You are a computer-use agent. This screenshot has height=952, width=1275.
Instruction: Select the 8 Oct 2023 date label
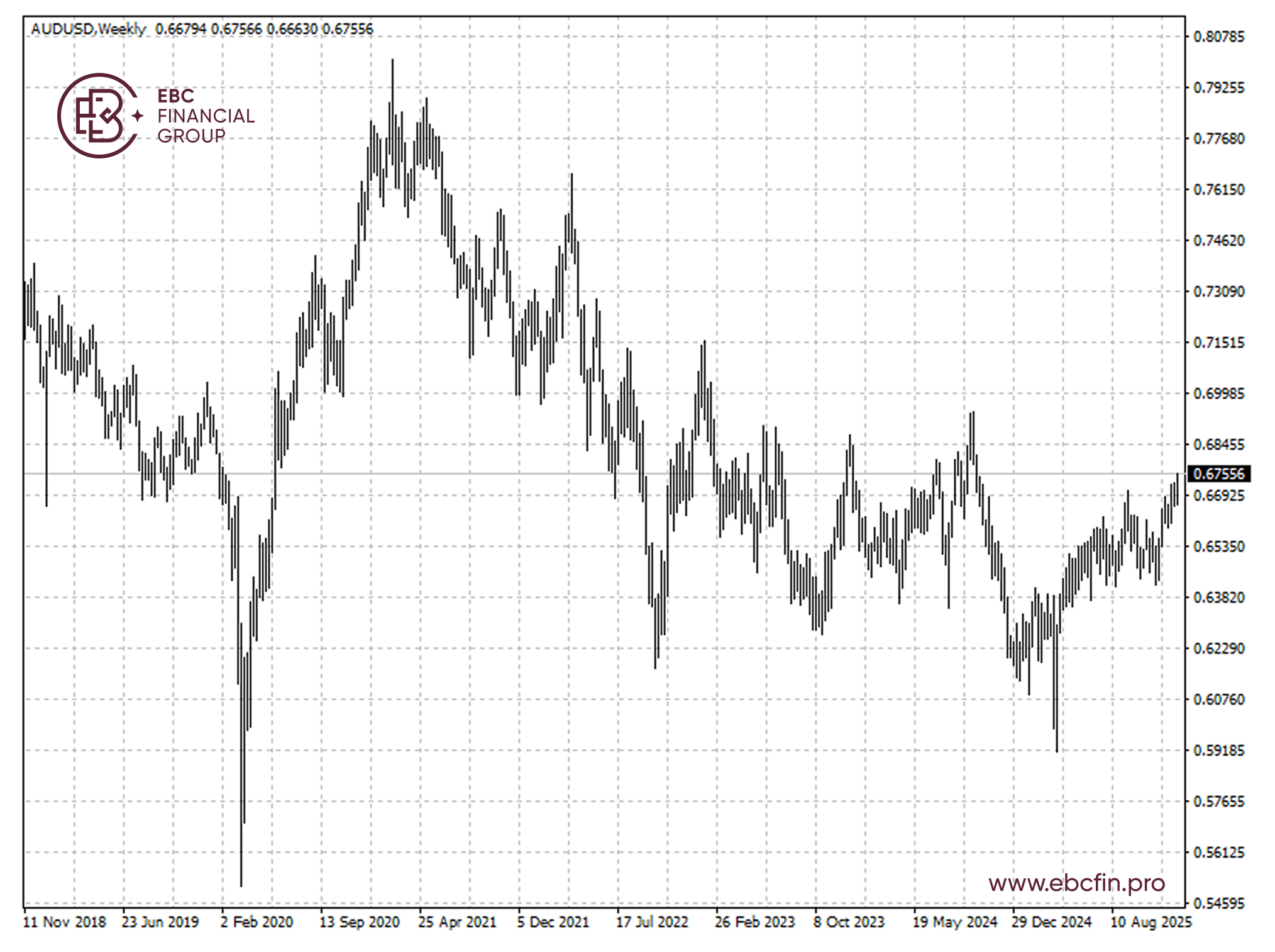pyautogui.click(x=849, y=922)
